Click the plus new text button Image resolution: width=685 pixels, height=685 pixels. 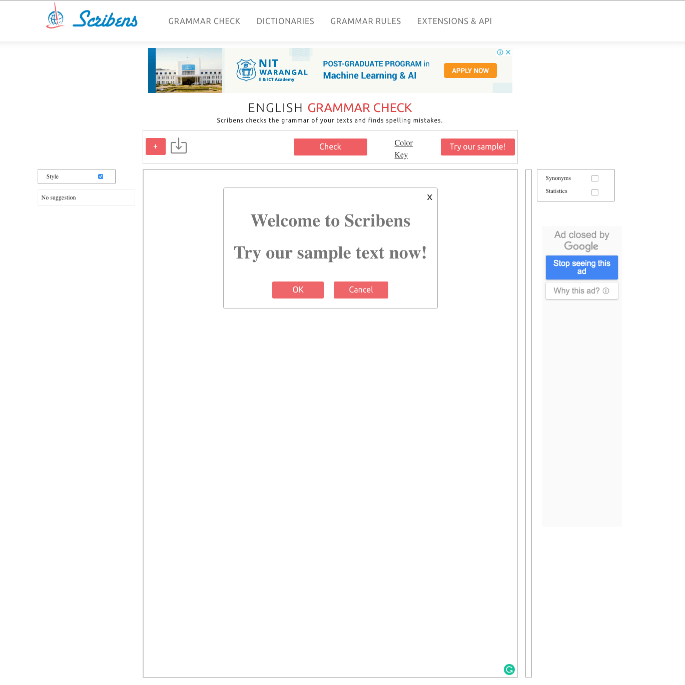tap(155, 147)
